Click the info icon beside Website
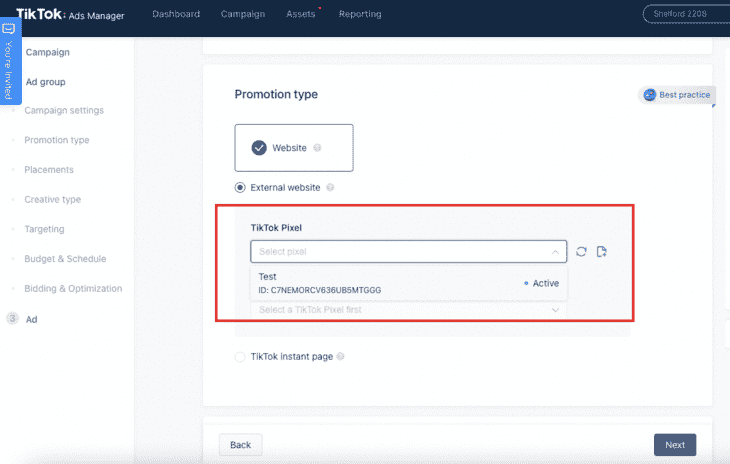This screenshot has height=464, width=730. [x=318, y=148]
